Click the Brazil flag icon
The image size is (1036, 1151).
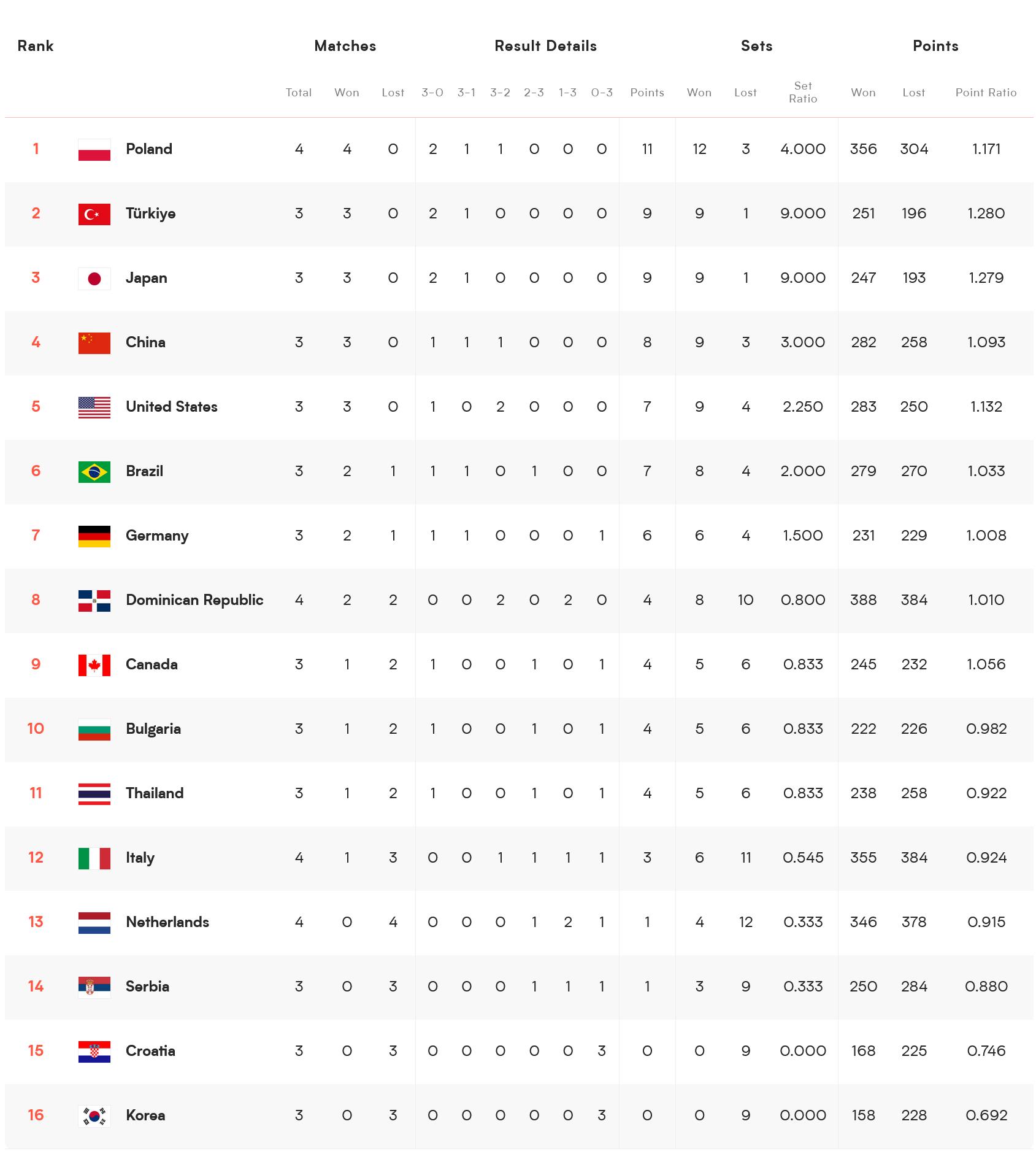click(94, 472)
